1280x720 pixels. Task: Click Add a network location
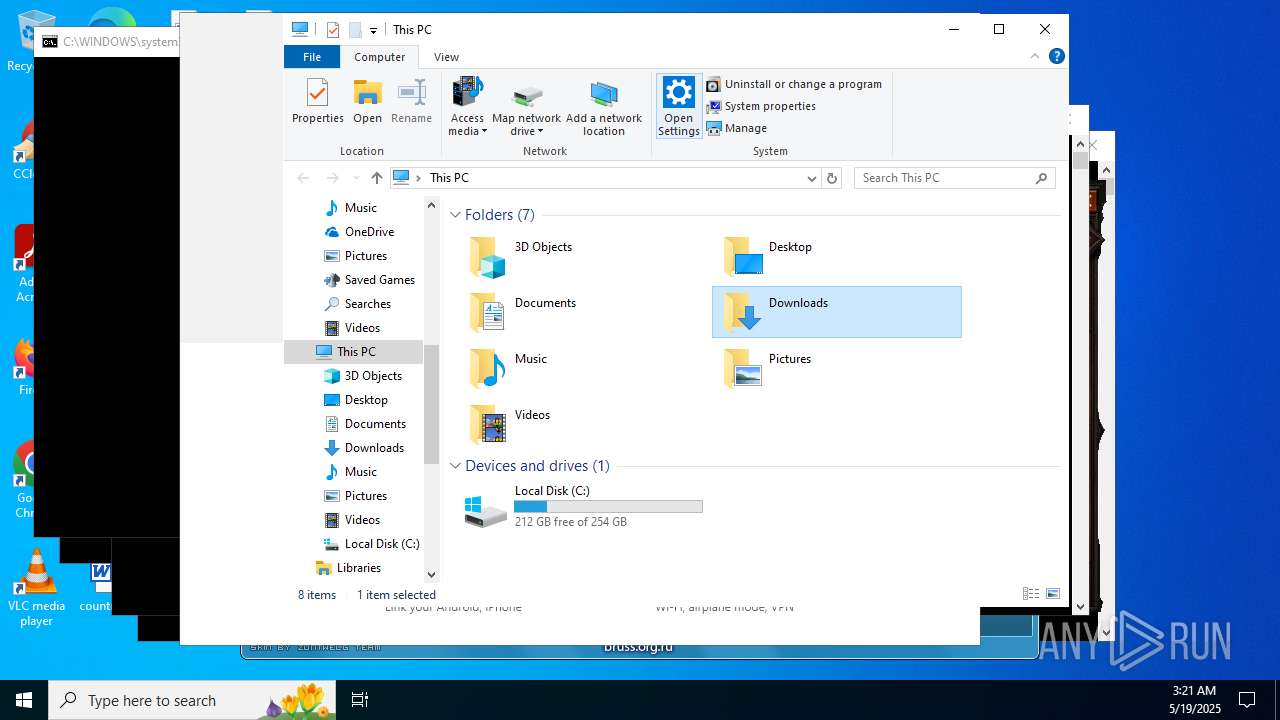(x=604, y=107)
